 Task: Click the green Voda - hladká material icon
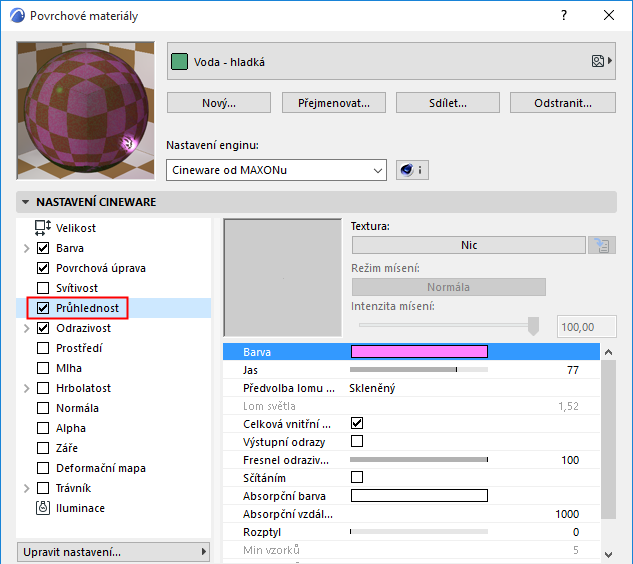pos(179,62)
